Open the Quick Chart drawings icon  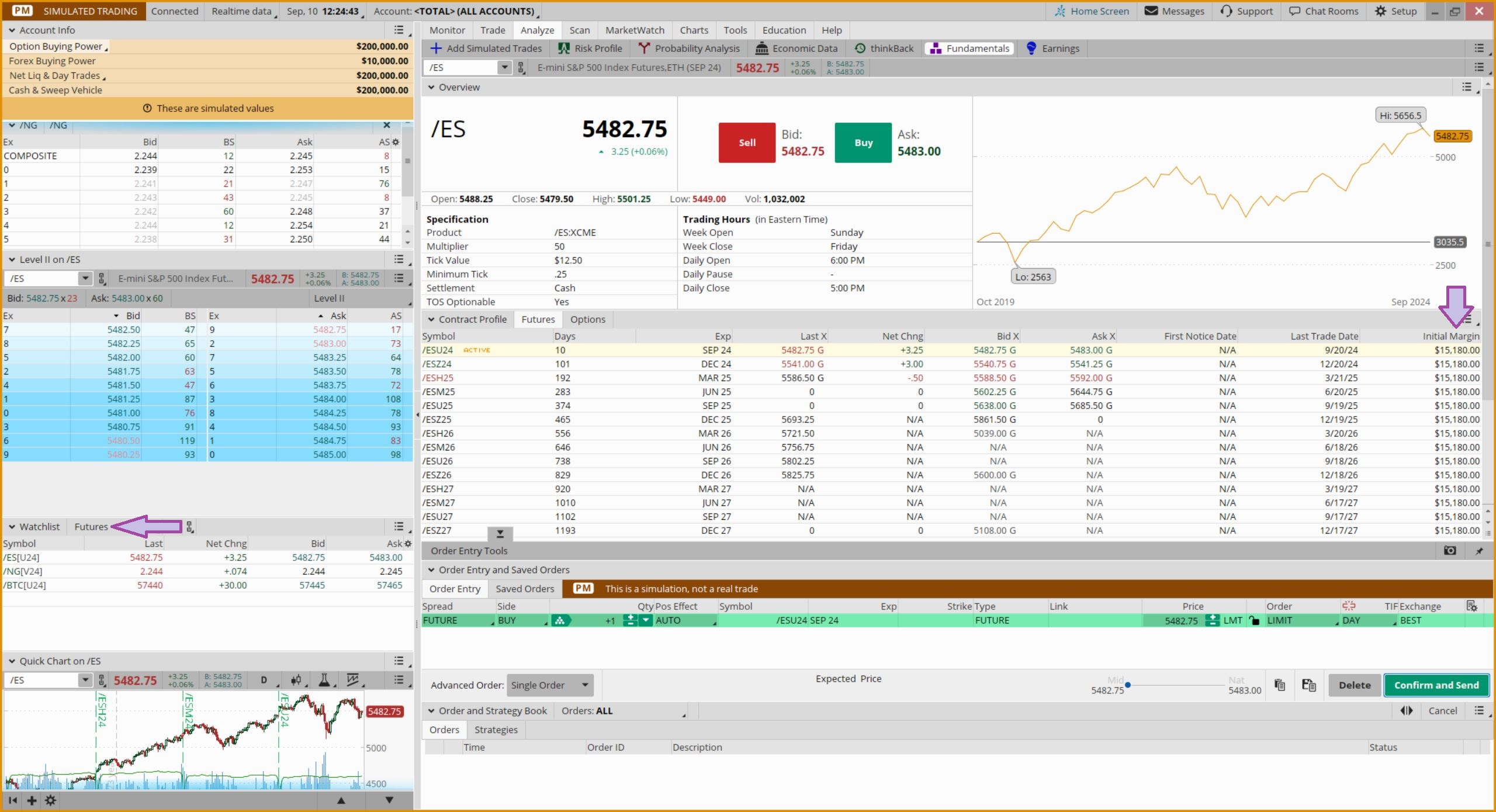pyautogui.click(x=352, y=680)
